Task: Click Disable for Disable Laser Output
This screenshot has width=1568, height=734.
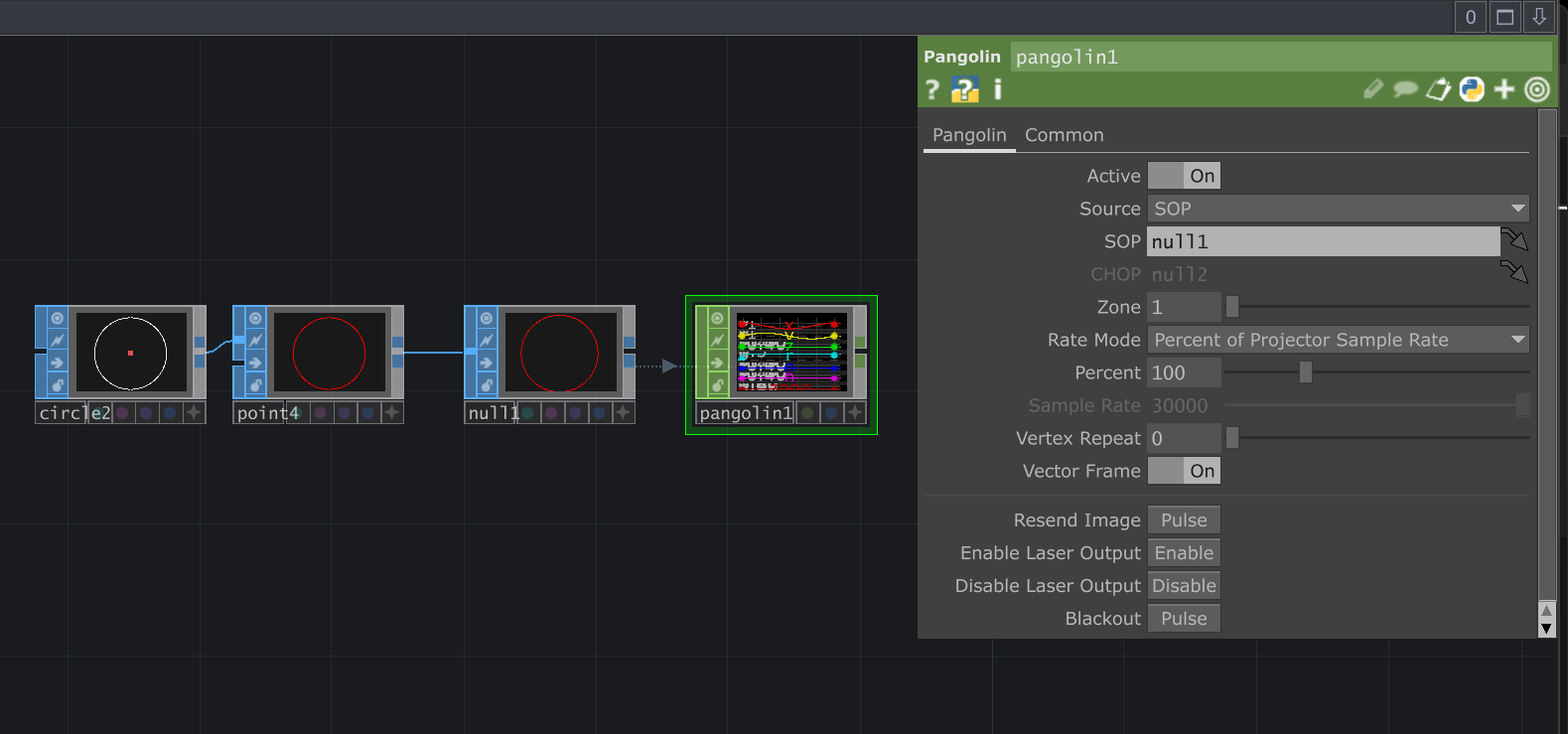Action: 1184,586
